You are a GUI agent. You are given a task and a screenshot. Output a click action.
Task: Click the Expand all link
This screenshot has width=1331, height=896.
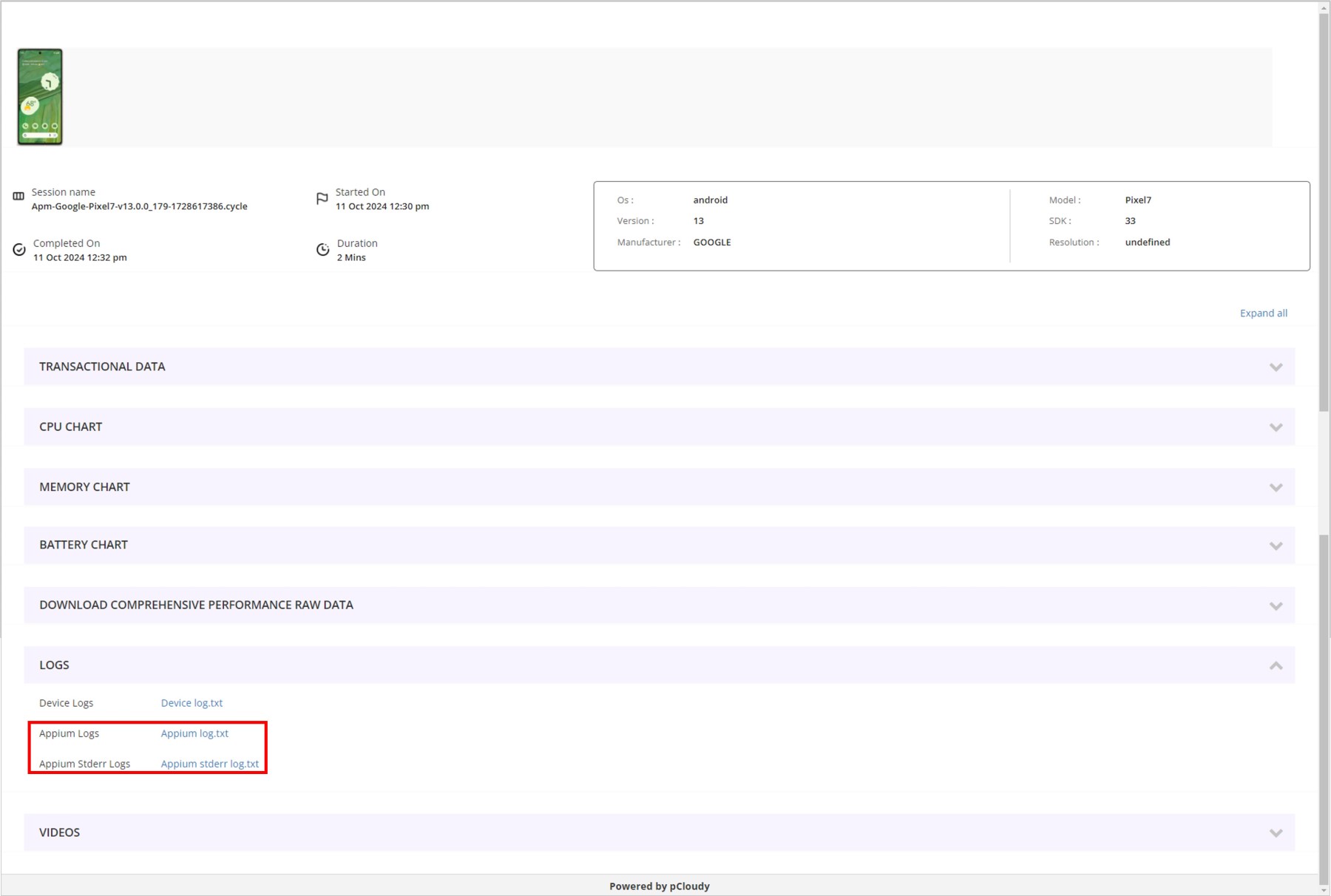[1263, 313]
